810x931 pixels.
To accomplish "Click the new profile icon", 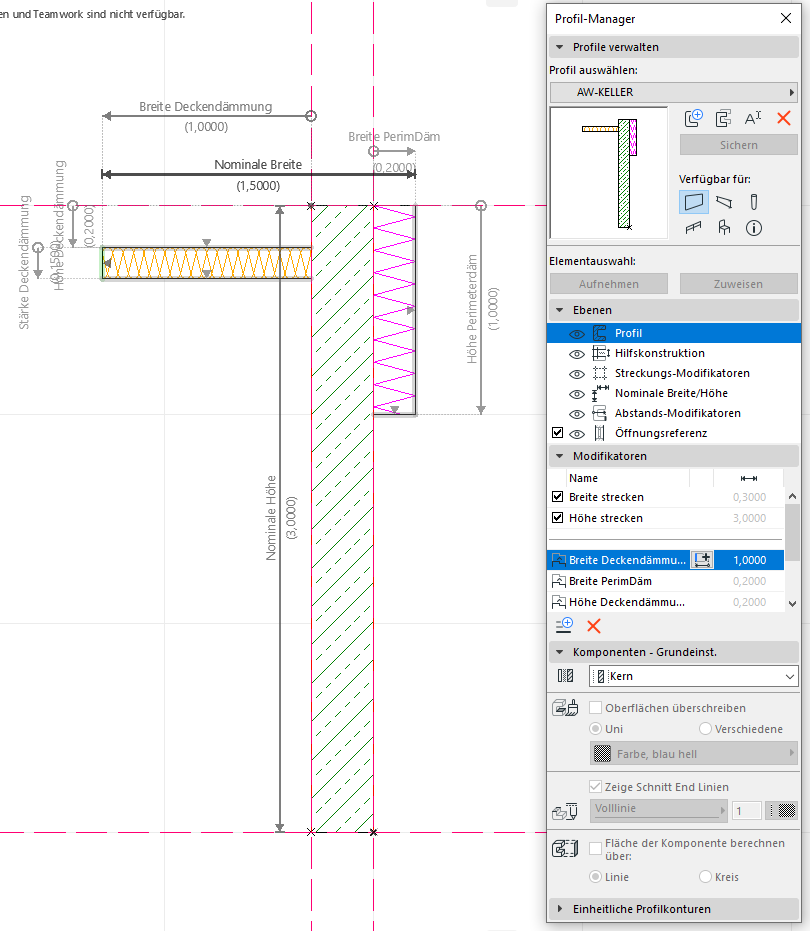I will [694, 118].
